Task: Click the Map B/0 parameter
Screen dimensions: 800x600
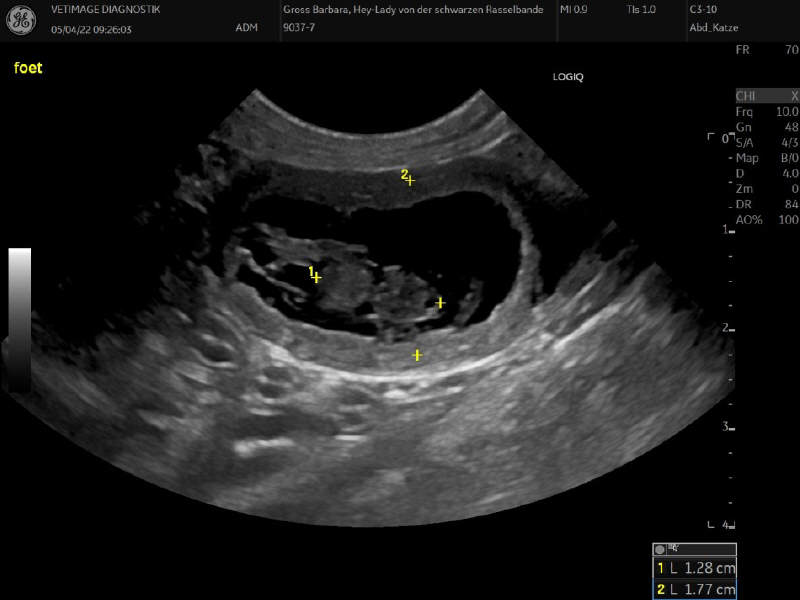Action: point(767,158)
